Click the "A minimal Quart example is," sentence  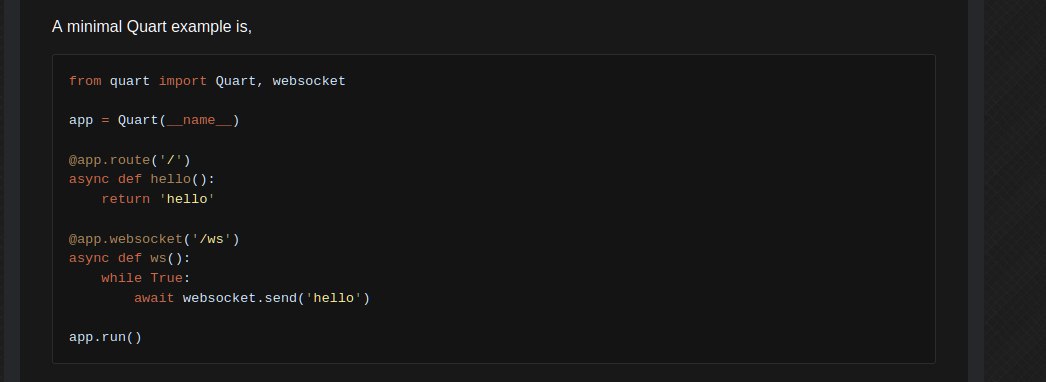pyautogui.click(x=152, y=27)
